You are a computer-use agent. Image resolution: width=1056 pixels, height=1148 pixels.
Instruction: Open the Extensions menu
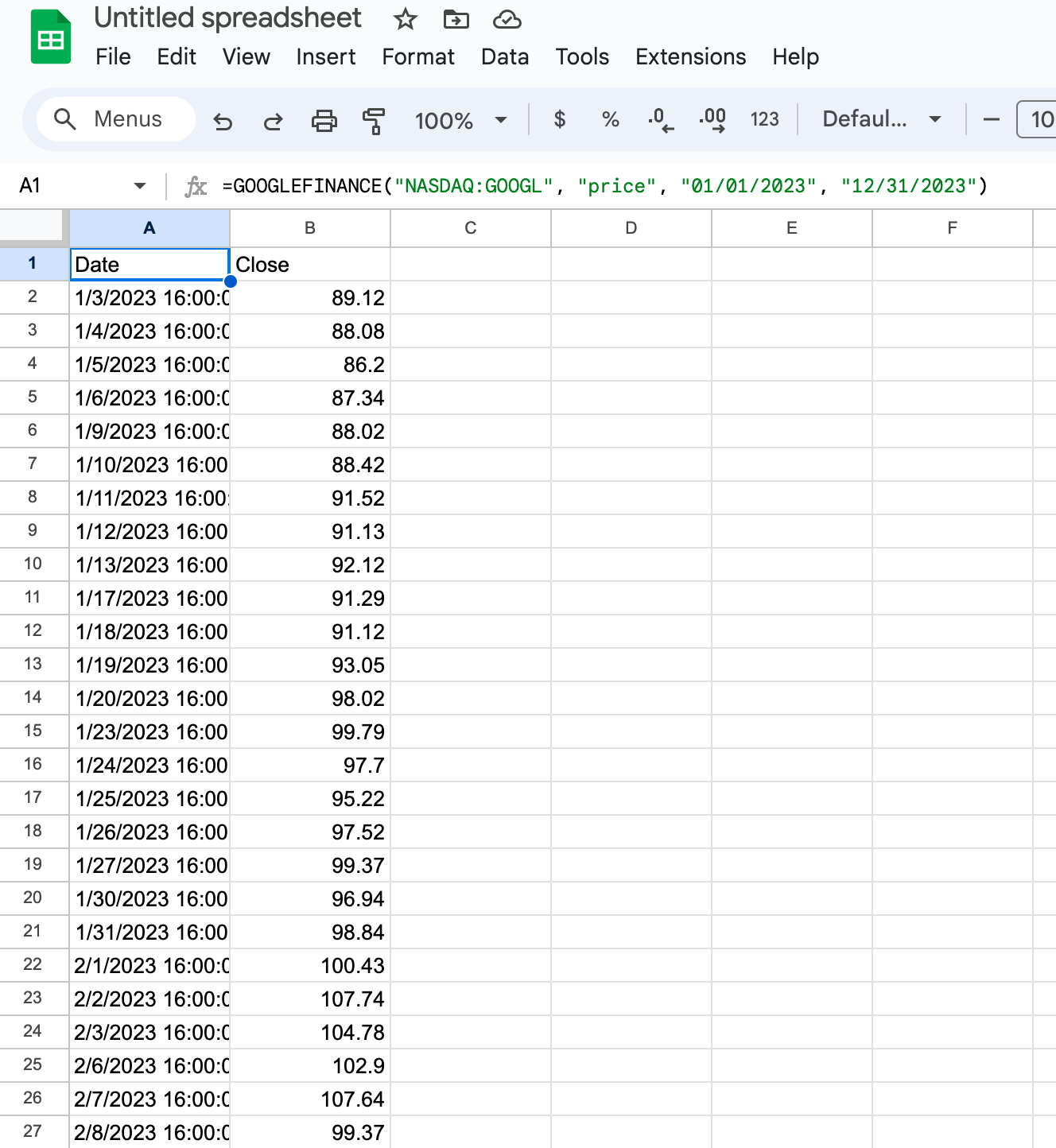tap(690, 57)
